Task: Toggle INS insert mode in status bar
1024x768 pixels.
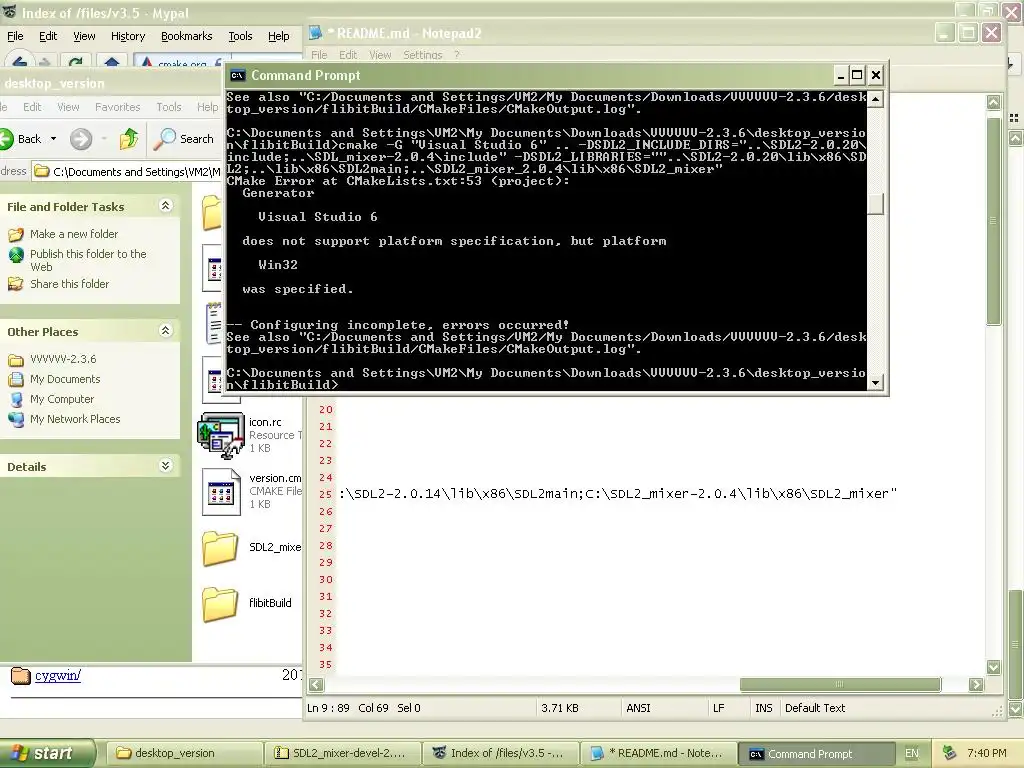Action: pos(763,708)
